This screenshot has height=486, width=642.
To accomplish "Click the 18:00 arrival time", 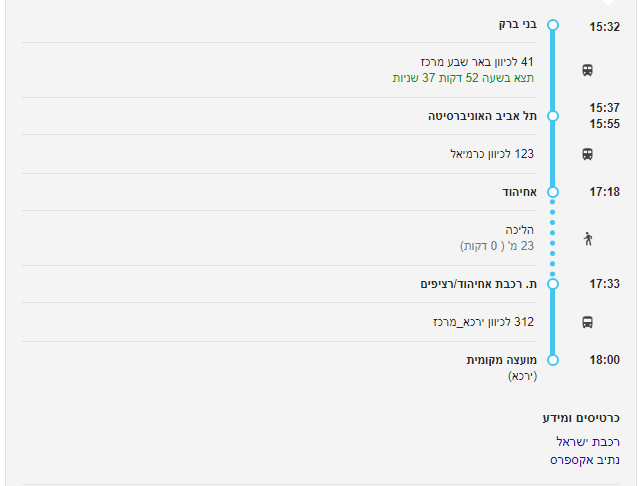I will click(604, 360).
